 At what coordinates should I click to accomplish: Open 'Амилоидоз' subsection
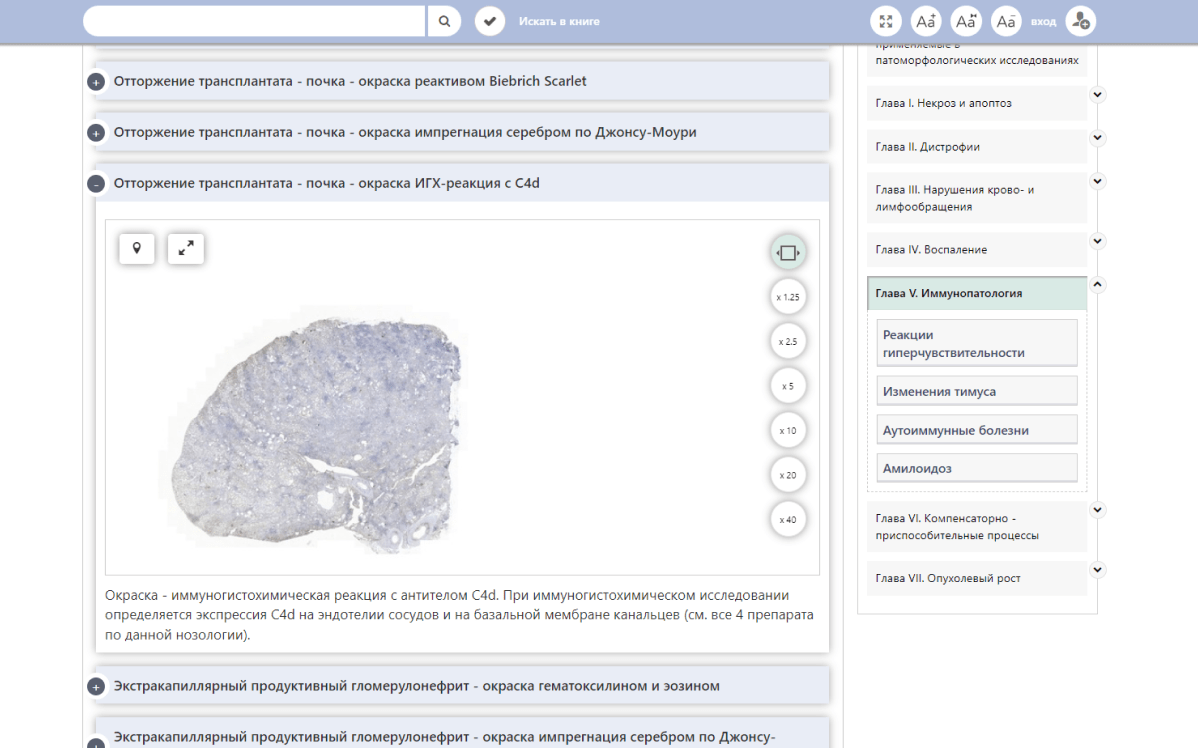976,468
